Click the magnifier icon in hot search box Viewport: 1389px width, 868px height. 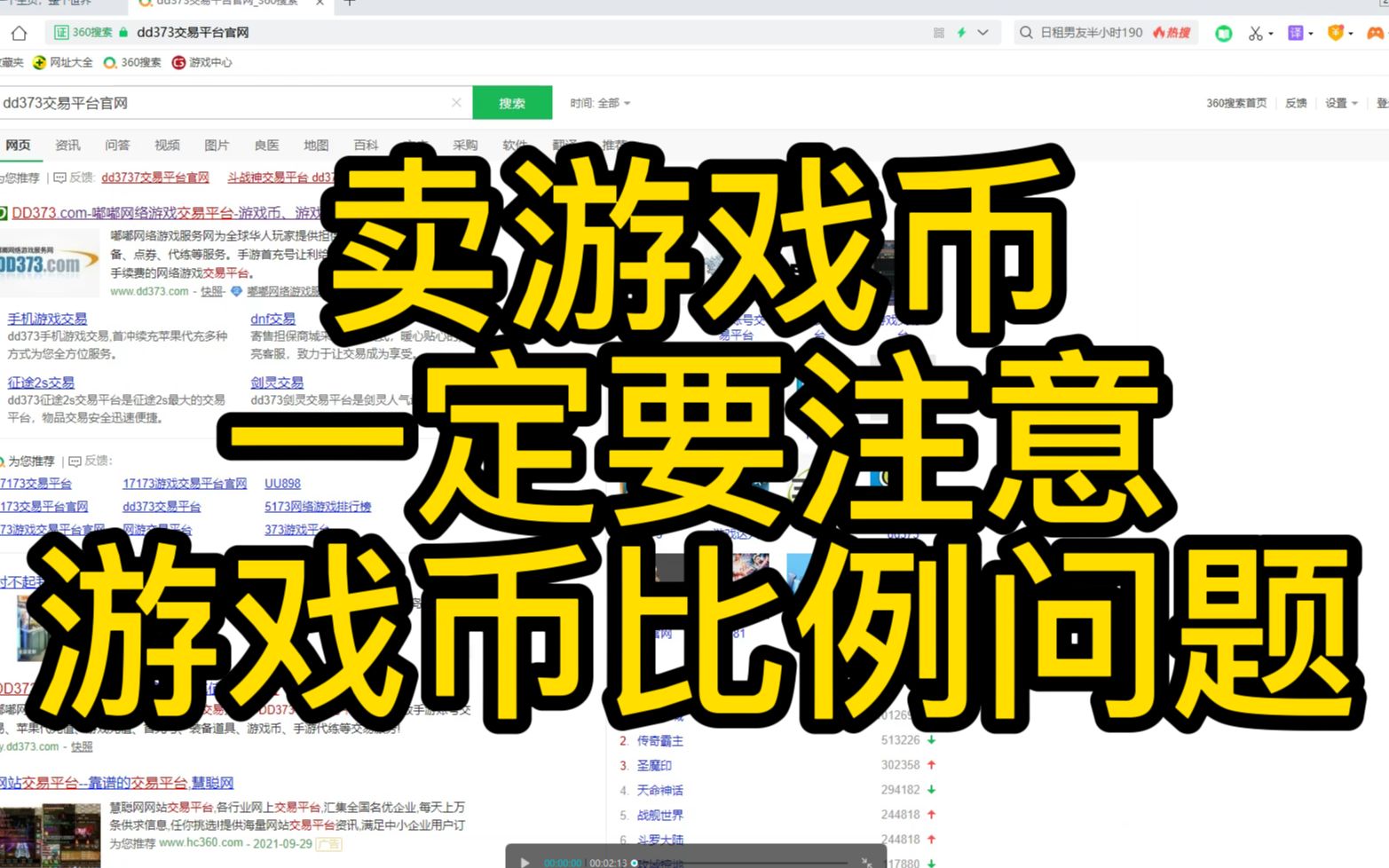coord(1026,33)
